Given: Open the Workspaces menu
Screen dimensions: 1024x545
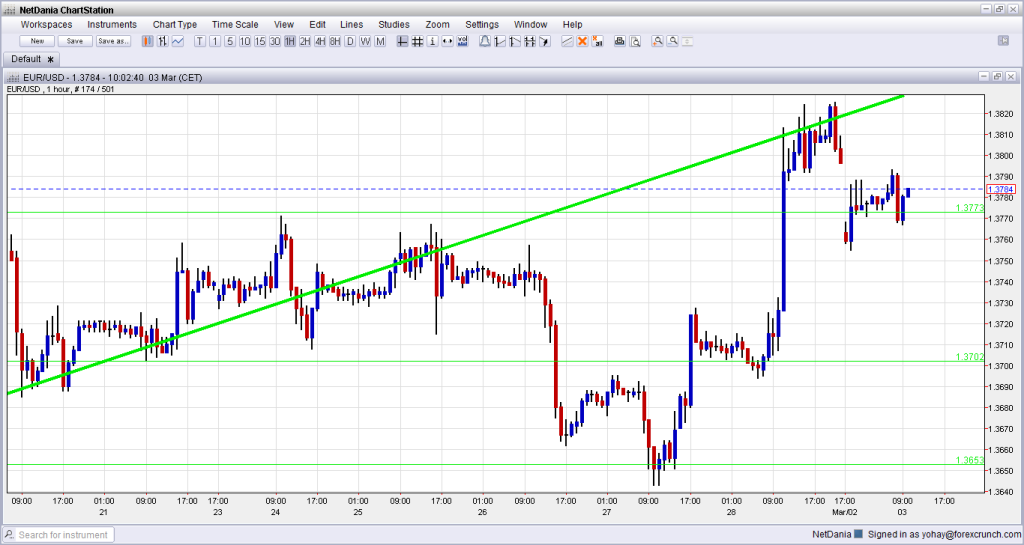Looking at the screenshot, I should tap(46, 24).
